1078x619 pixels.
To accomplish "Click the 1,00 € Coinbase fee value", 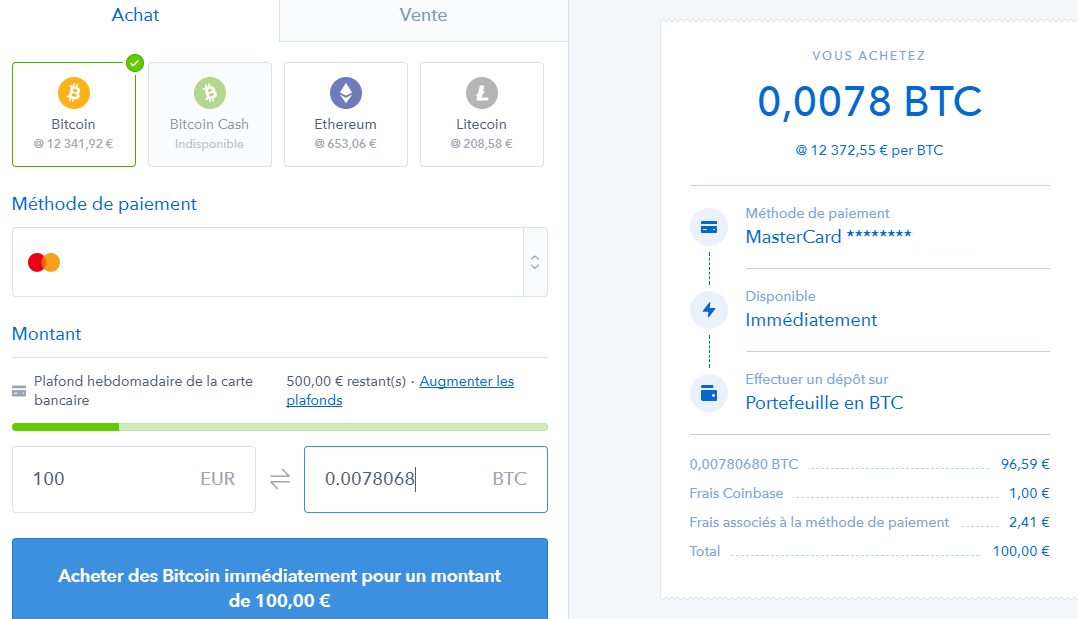I will 1029,493.
